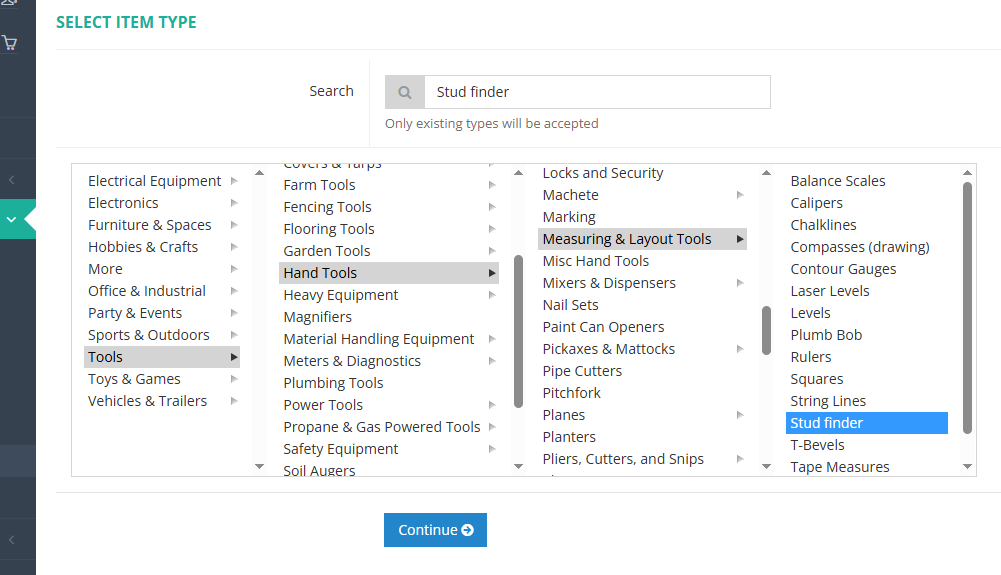Expand Pliers, Cutters, and Snips arrow
This screenshot has width=1001, height=575.
point(740,459)
